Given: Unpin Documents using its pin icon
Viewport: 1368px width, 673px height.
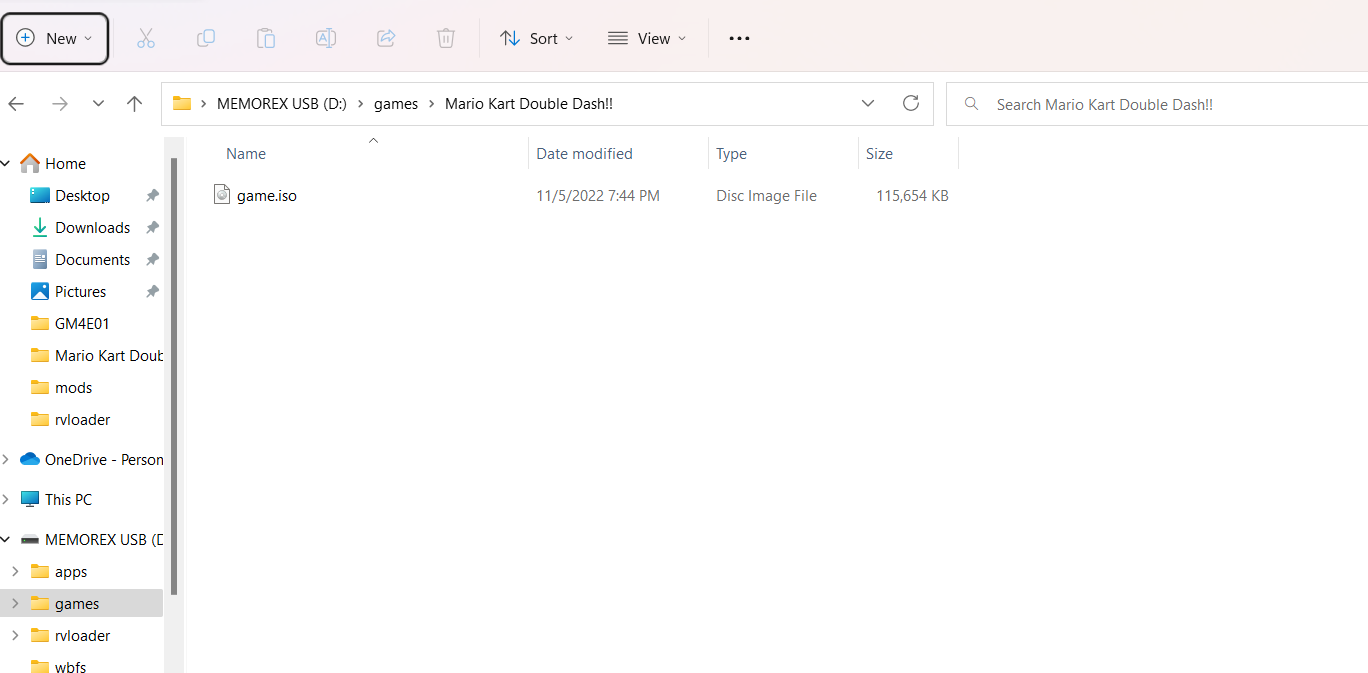Looking at the screenshot, I should [x=152, y=259].
